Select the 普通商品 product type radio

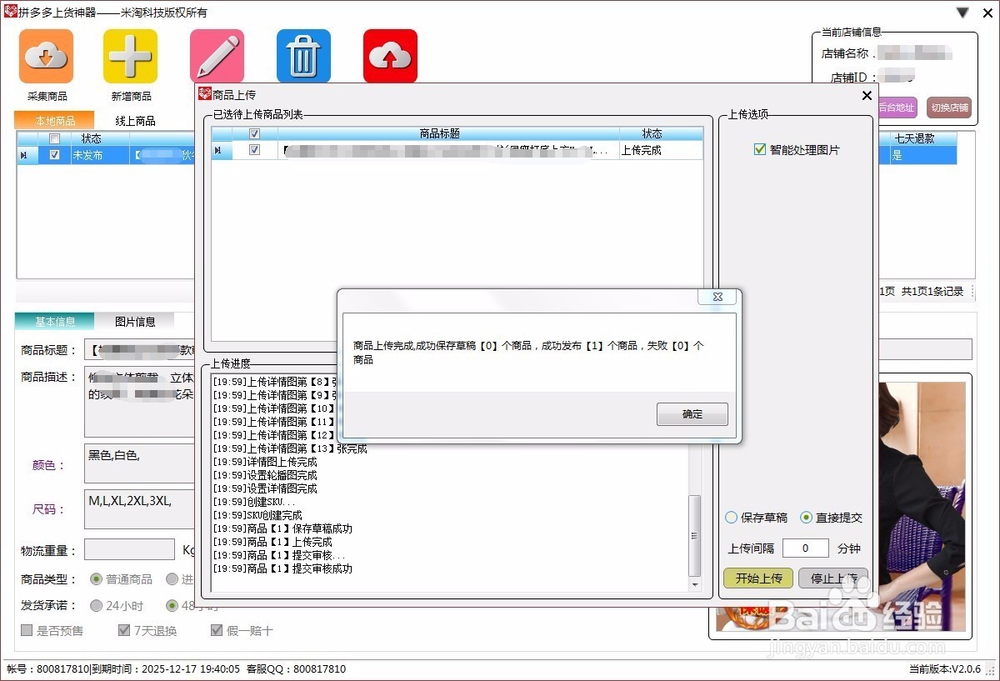pos(96,579)
